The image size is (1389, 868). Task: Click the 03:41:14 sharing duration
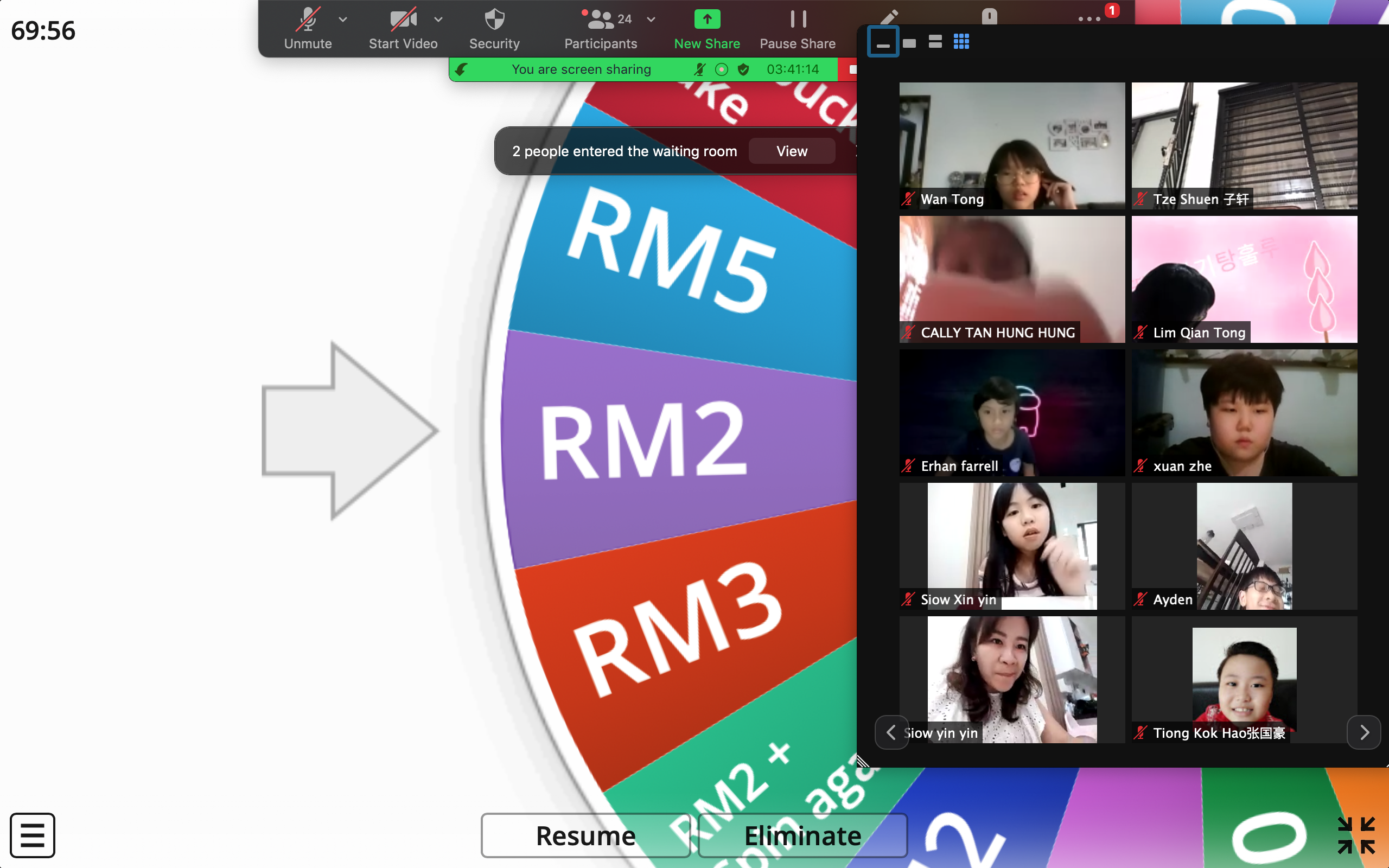pos(793,69)
